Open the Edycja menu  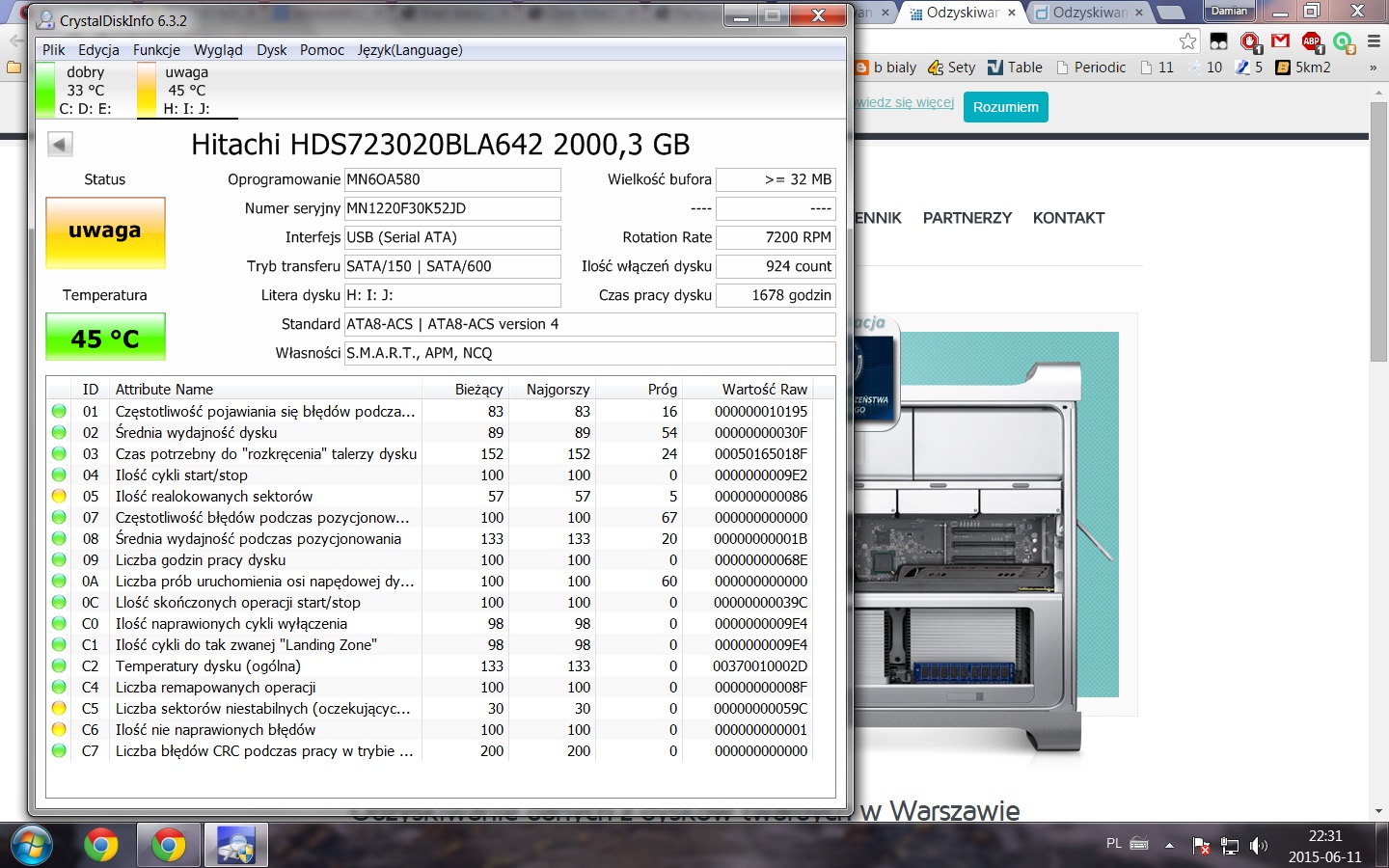(98, 50)
